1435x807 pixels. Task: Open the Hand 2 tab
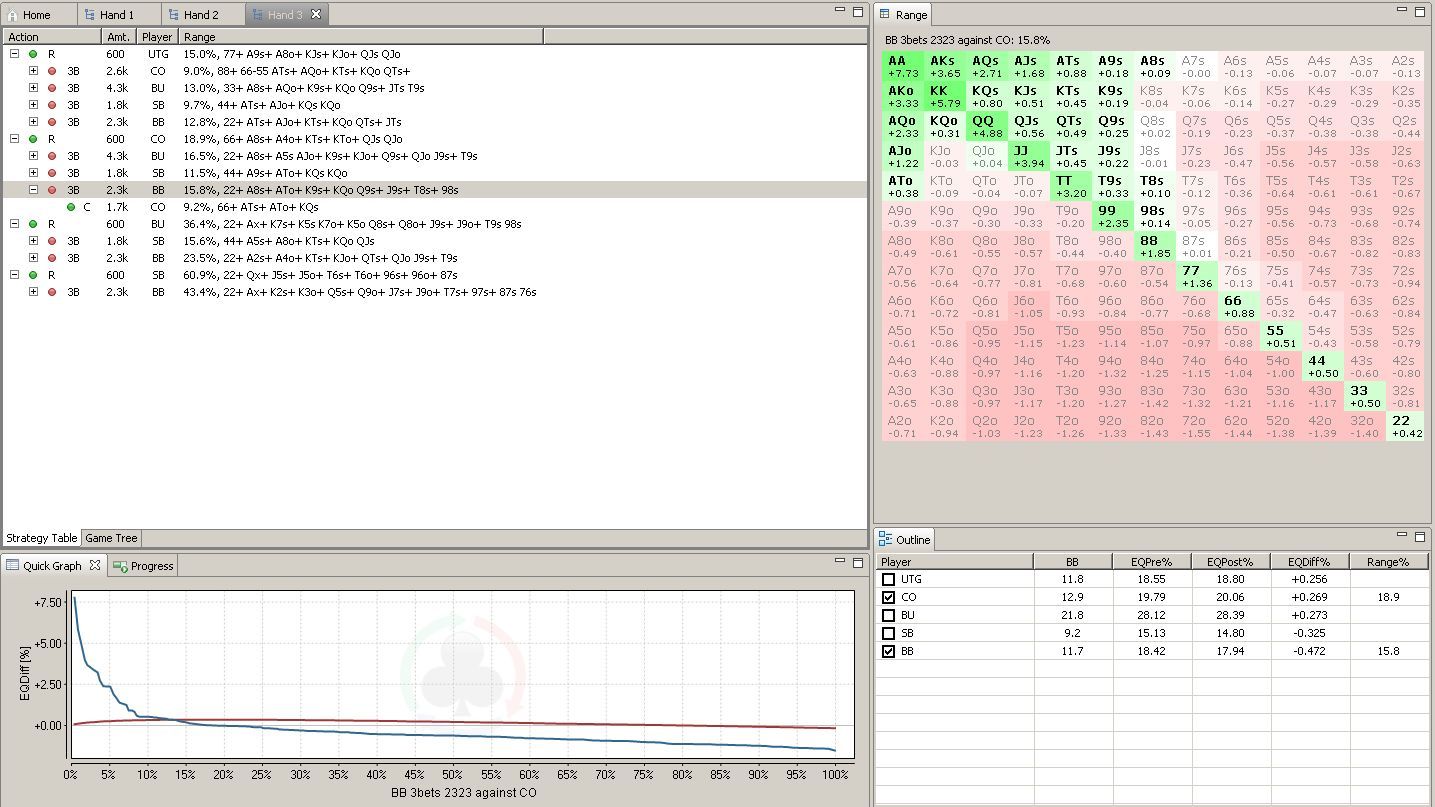[193, 15]
